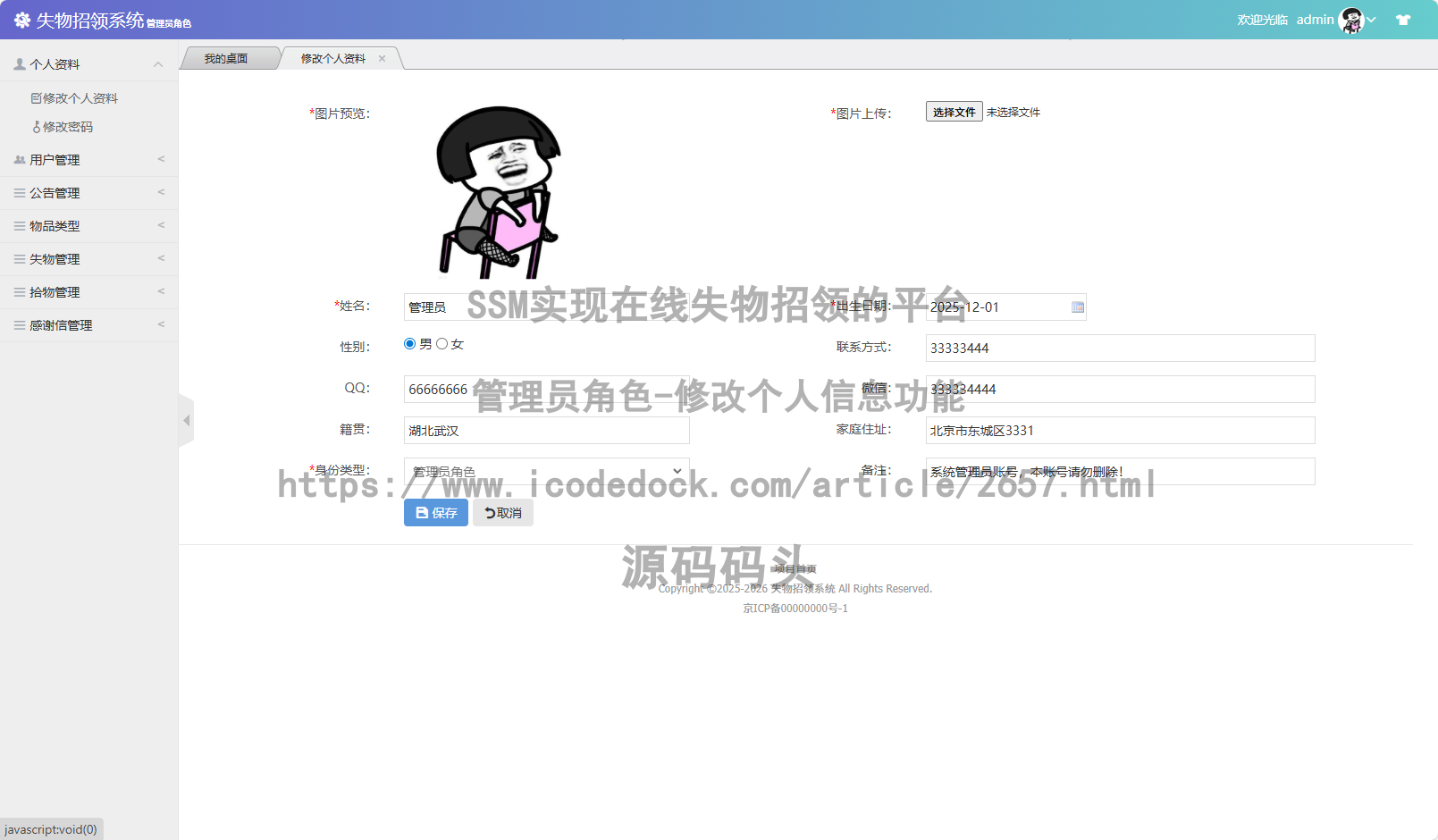Click the 公告管理 sidebar icon
This screenshot has height=840, width=1438.
pyautogui.click(x=19, y=192)
